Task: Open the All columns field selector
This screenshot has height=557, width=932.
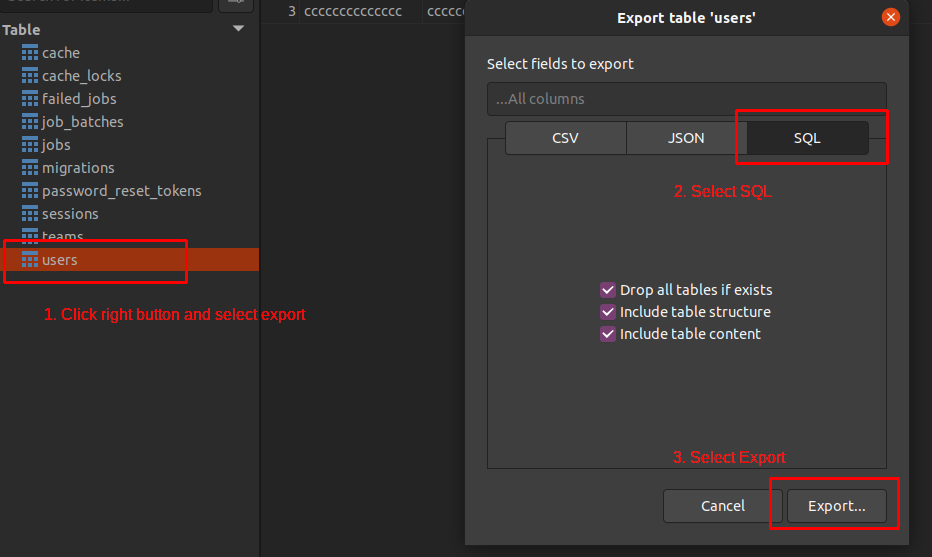Action: click(686, 99)
